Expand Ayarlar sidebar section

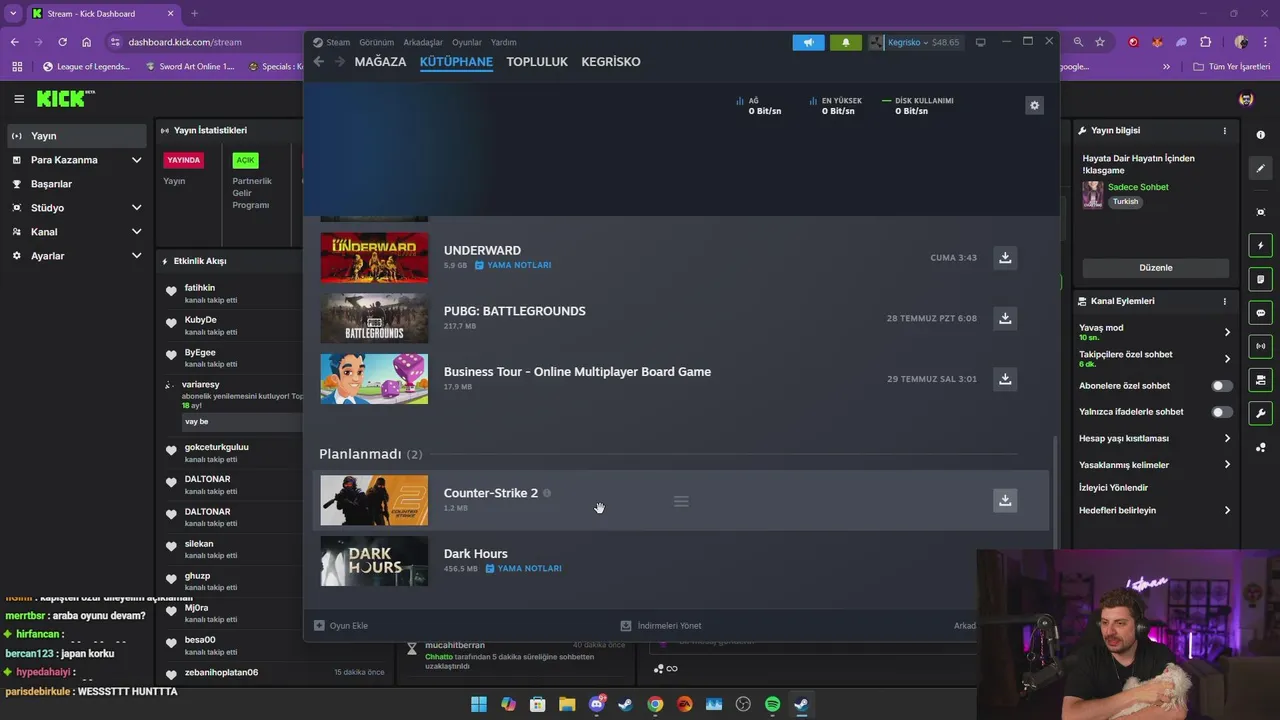click(136, 256)
